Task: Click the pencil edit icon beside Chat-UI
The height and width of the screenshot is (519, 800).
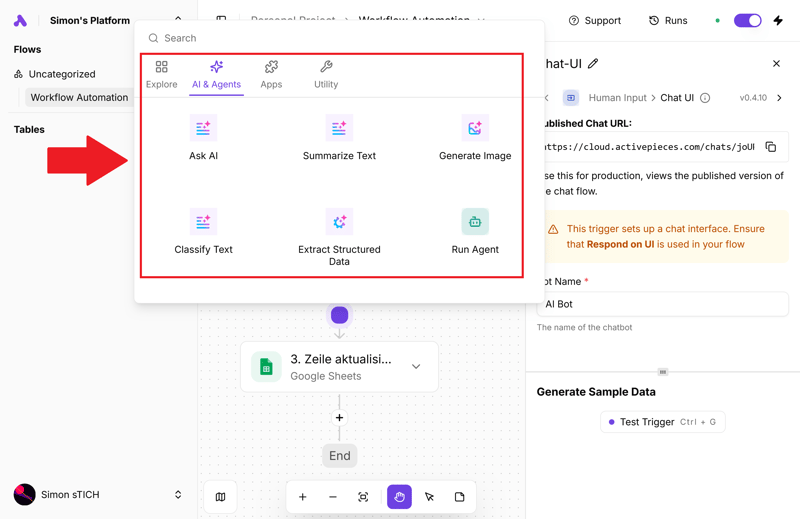Action: click(x=593, y=64)
